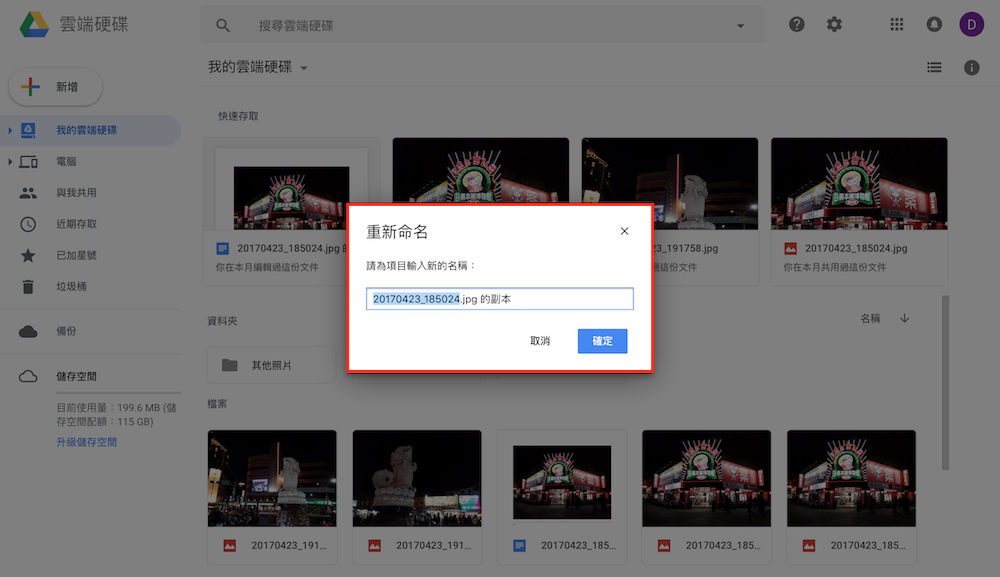Open Google Drive settings gear
The image size is (1000, 577).
834,23
